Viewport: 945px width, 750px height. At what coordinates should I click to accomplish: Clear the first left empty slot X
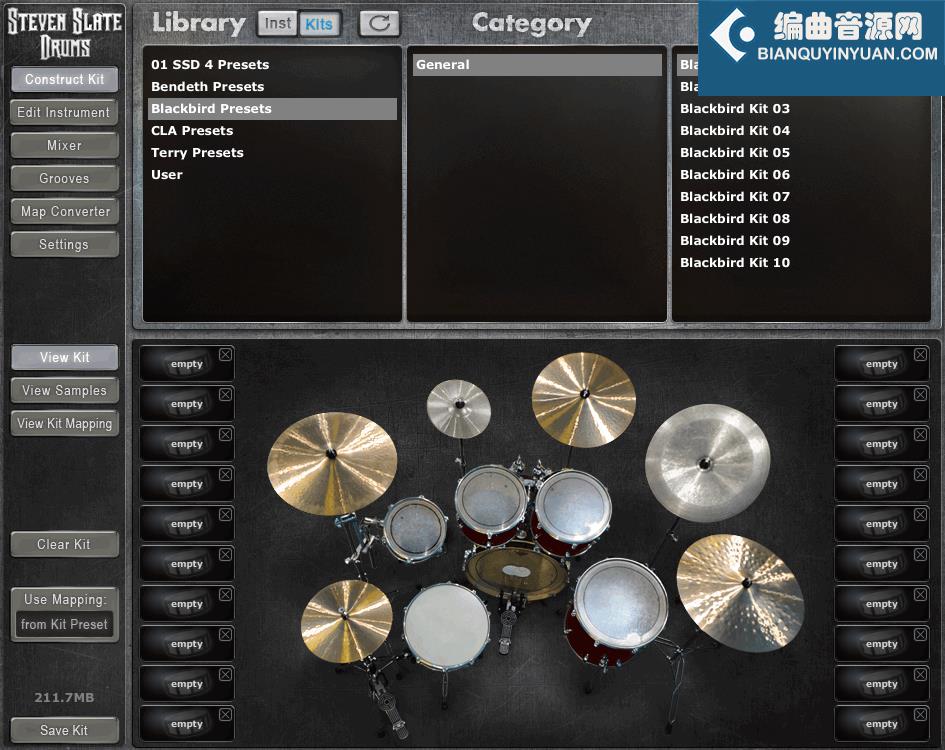click(225, 355)
